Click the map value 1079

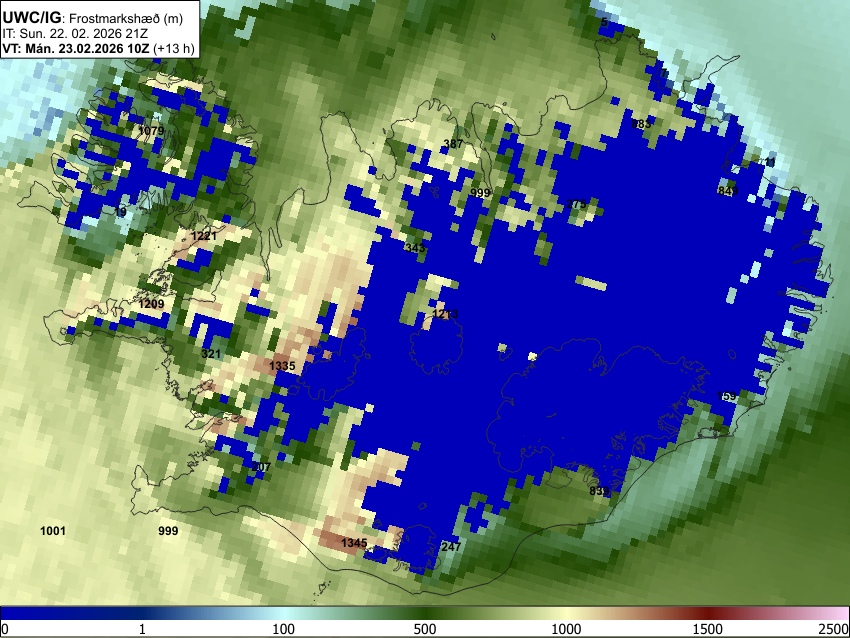pyautogui.click(x=151, y=131)
